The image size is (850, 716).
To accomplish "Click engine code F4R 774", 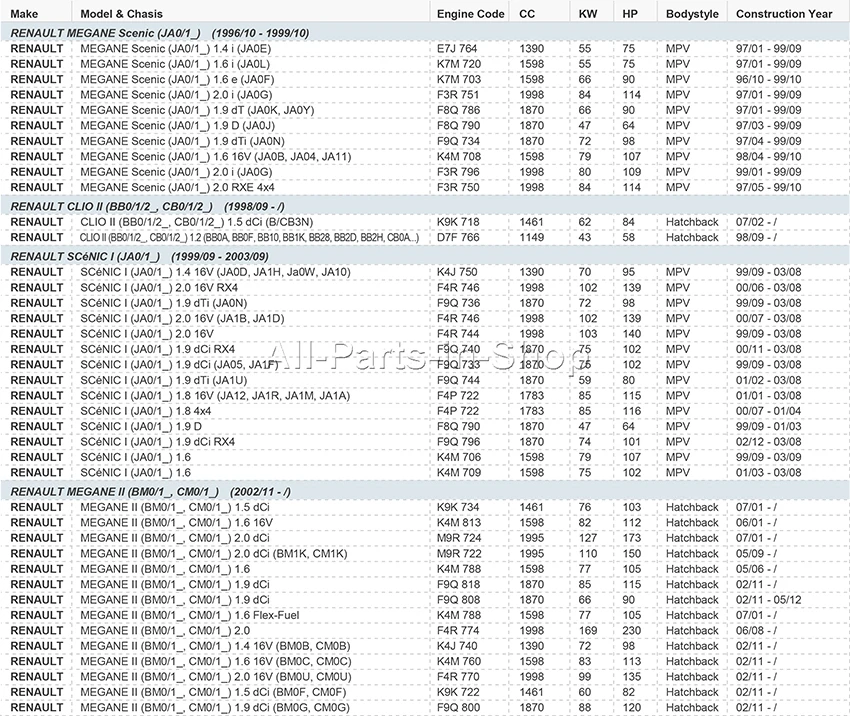I will click(458, 631).
